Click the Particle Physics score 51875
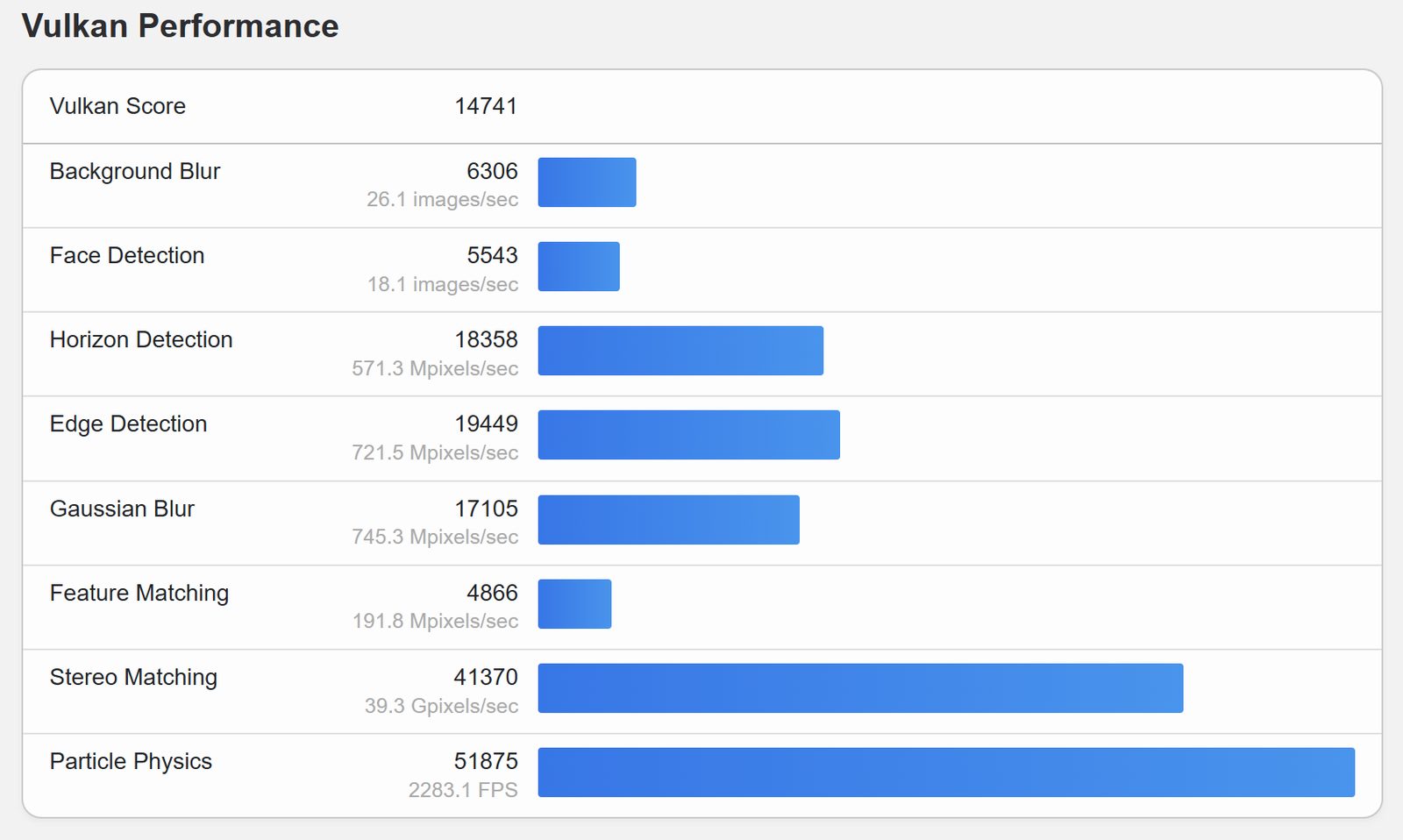The image size is (1403, 840). pyautogui.click(x=486, y=761)
